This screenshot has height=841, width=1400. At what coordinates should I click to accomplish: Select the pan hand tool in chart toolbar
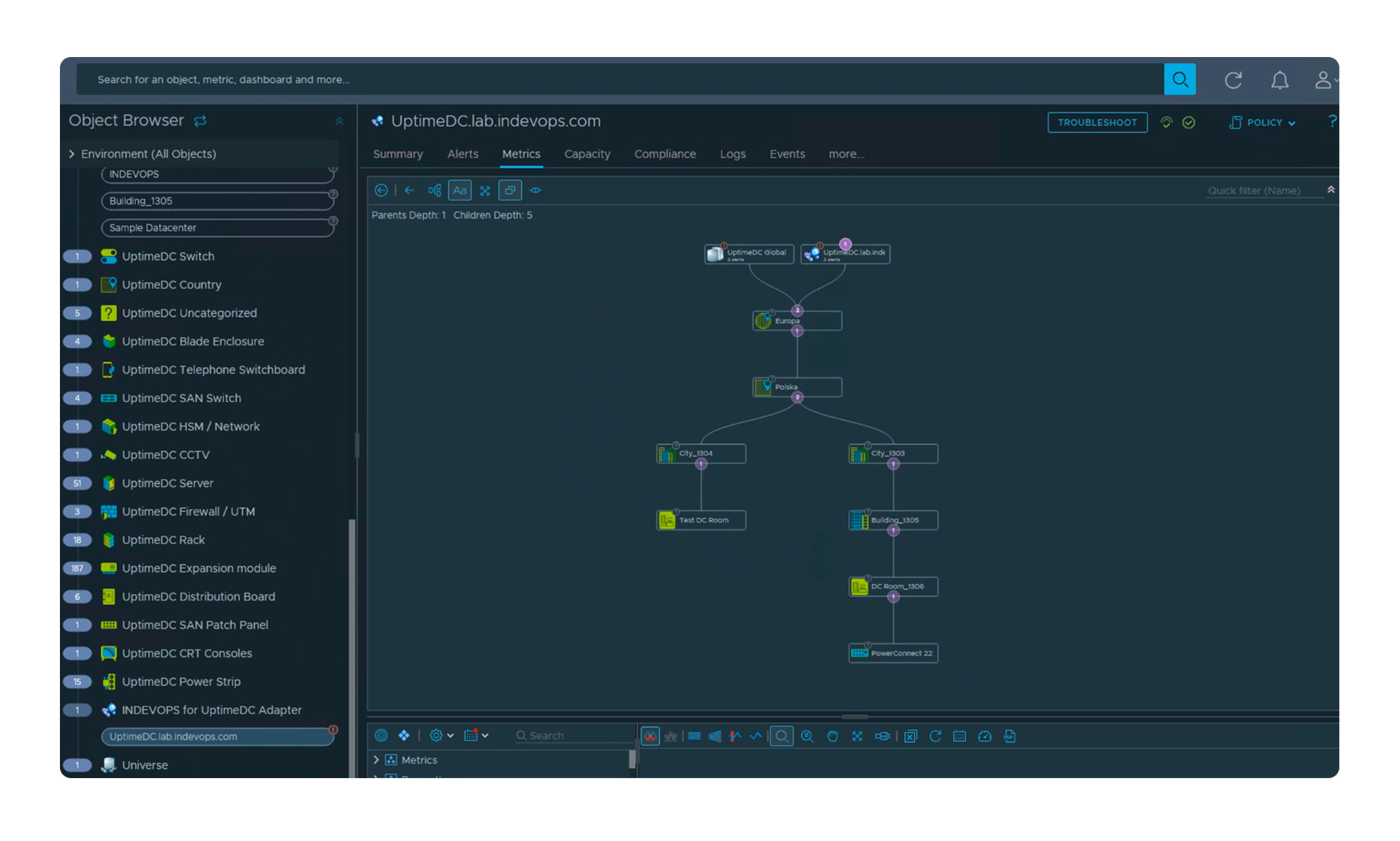832,736
